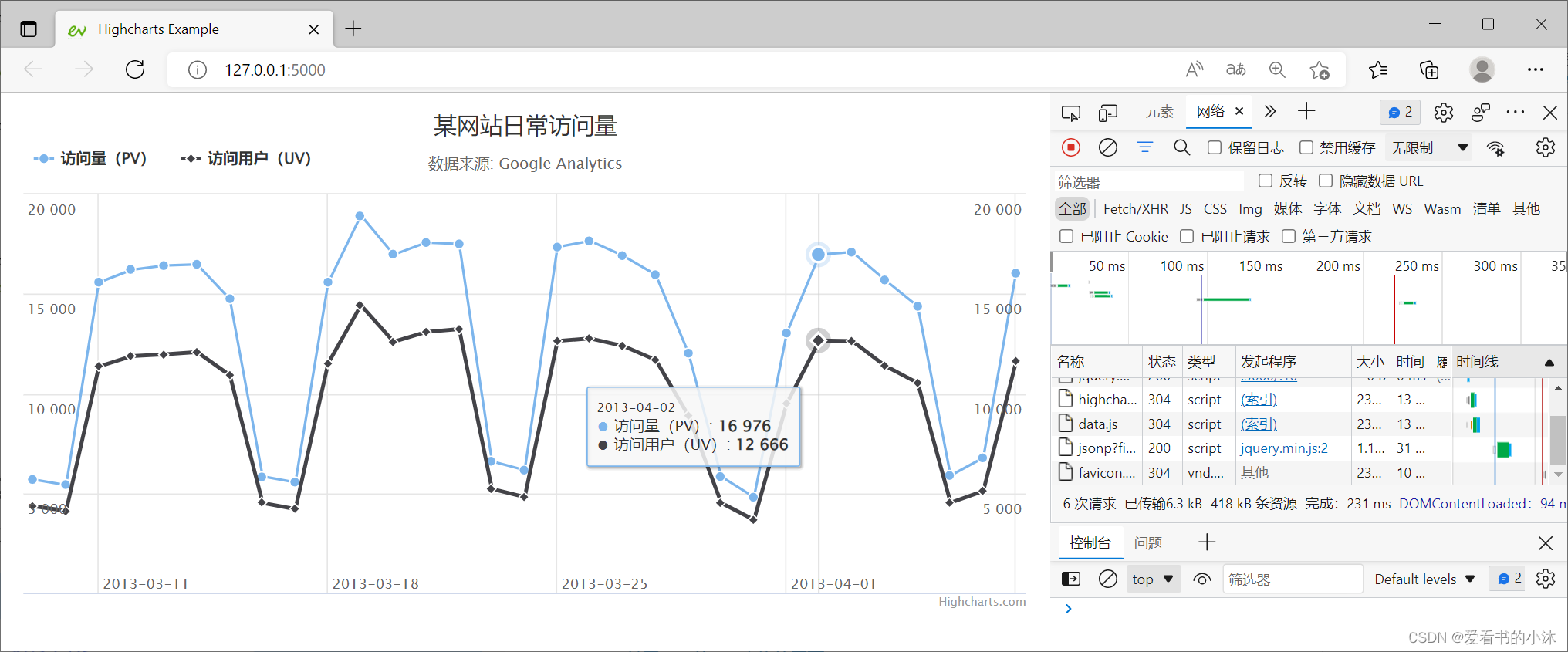Screen dimensions: 1568x652
Task: Check the 第三方请求 checkbox
Action: tap(1289, 236)
